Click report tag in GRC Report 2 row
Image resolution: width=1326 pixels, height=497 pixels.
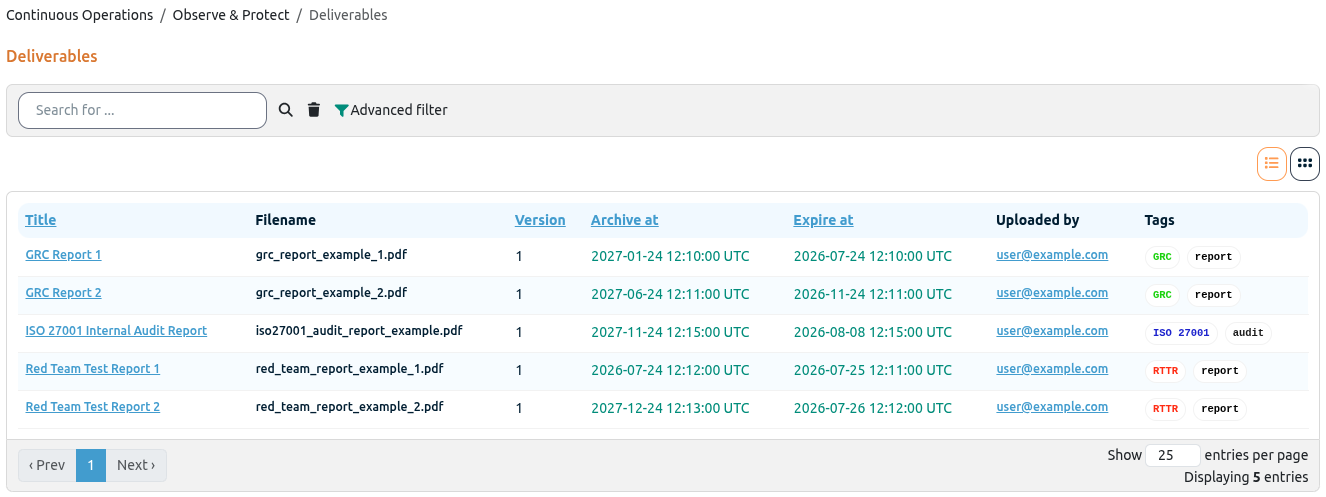1213,295
